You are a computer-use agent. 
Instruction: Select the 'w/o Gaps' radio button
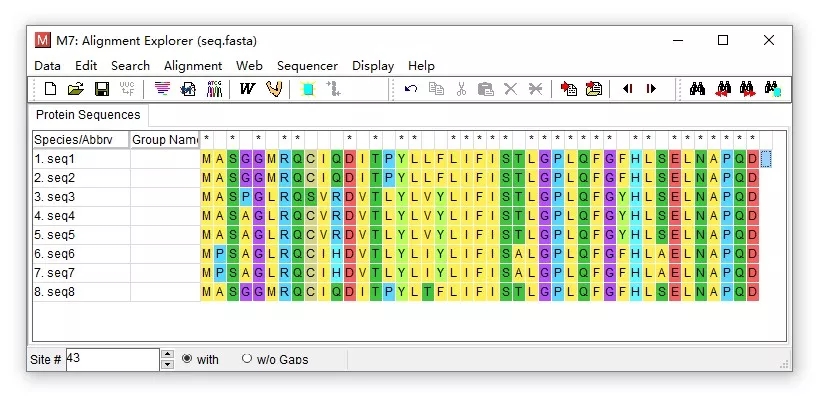pyautogui.click(x=247, y=359)
